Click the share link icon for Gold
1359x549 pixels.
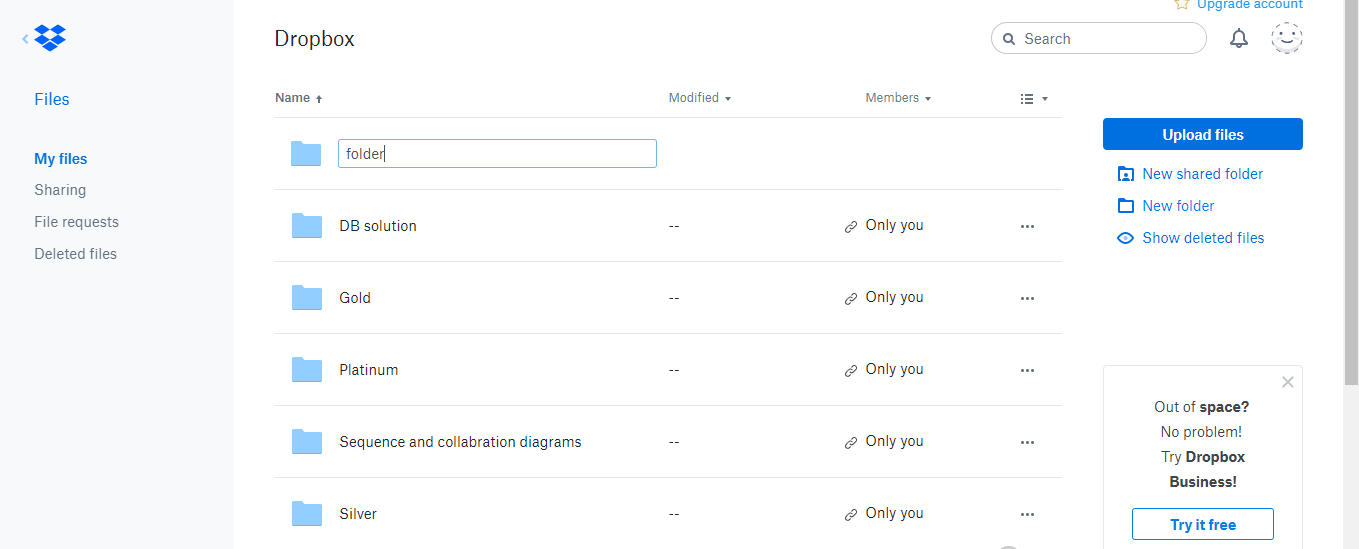coord(851,299)
